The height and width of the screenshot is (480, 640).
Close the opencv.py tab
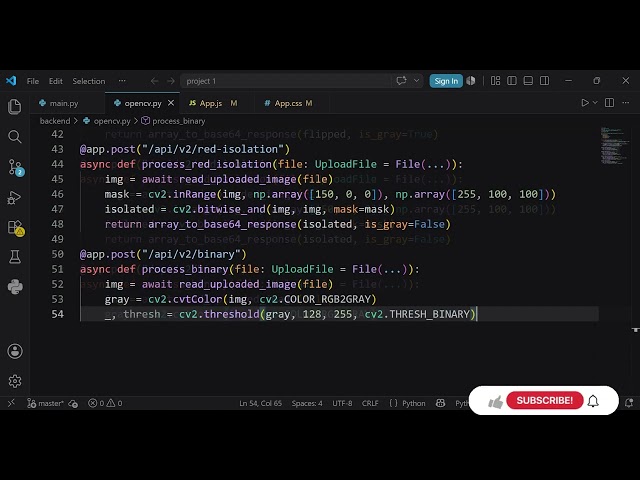tap(171, 103)
